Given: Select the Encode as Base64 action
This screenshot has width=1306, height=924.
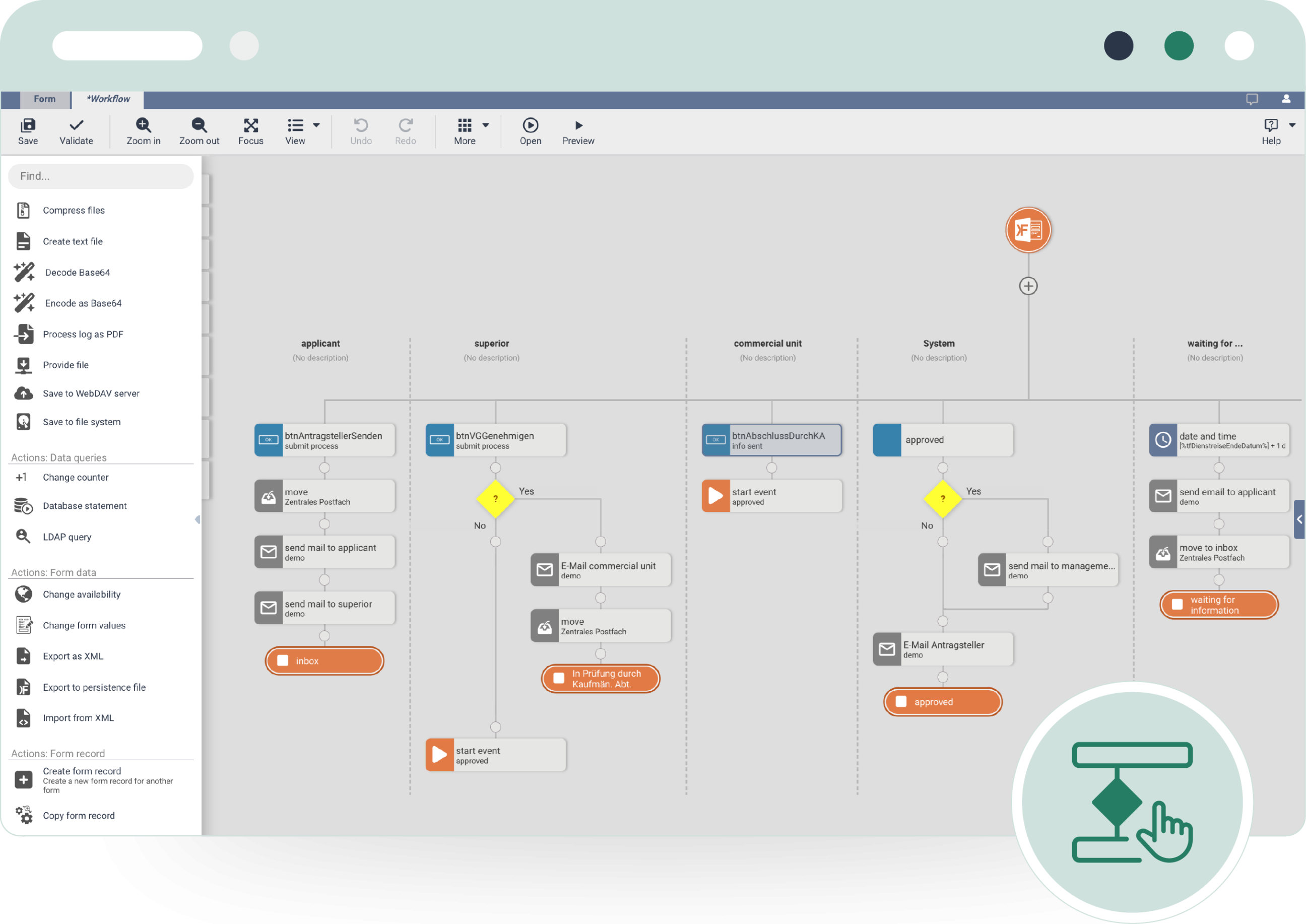Looking at the screenshot, I should tap(82, 303).
